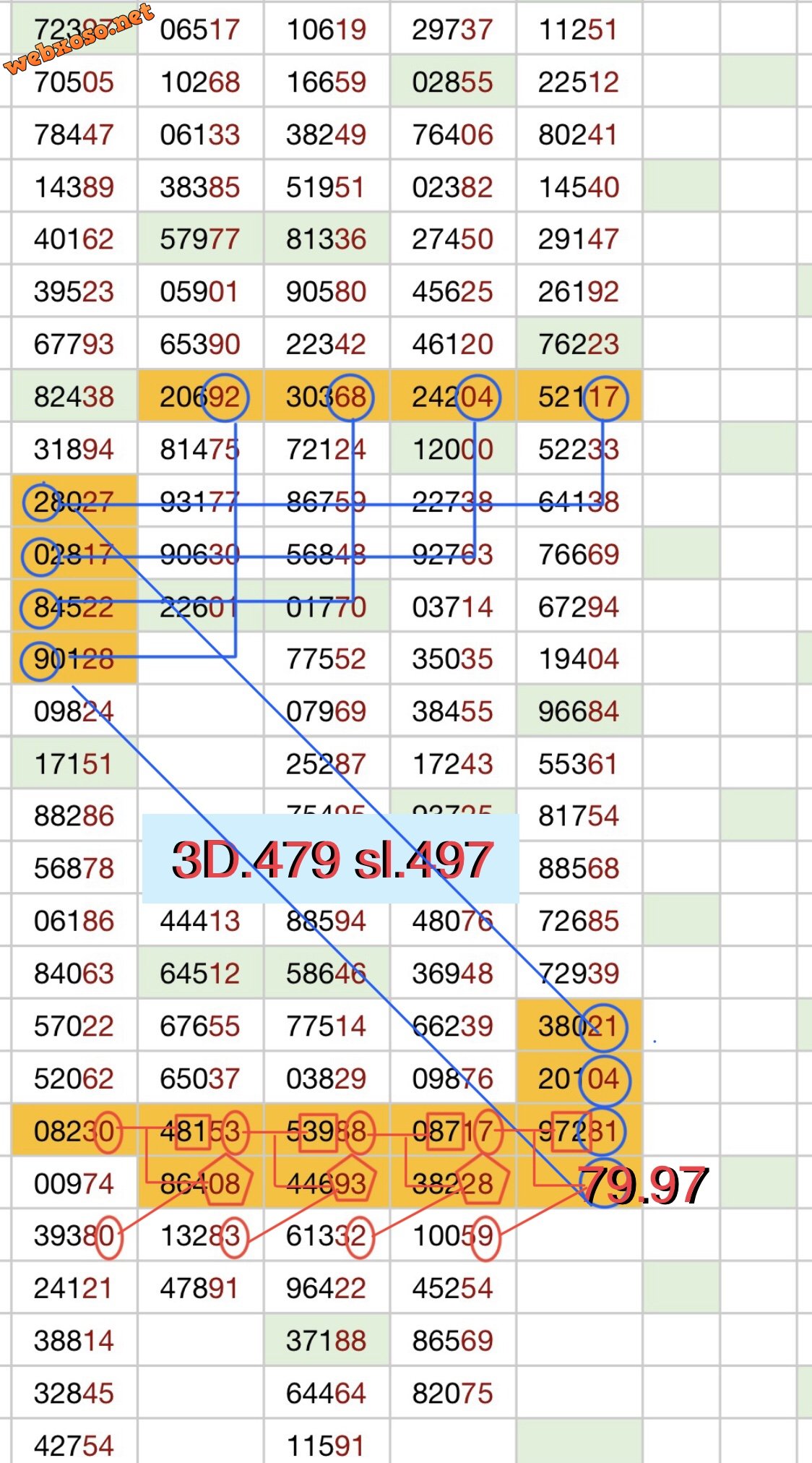This screenshot has width=812, height=1463.
Task: Select cell 88286
Action: [x=74, y=816]
